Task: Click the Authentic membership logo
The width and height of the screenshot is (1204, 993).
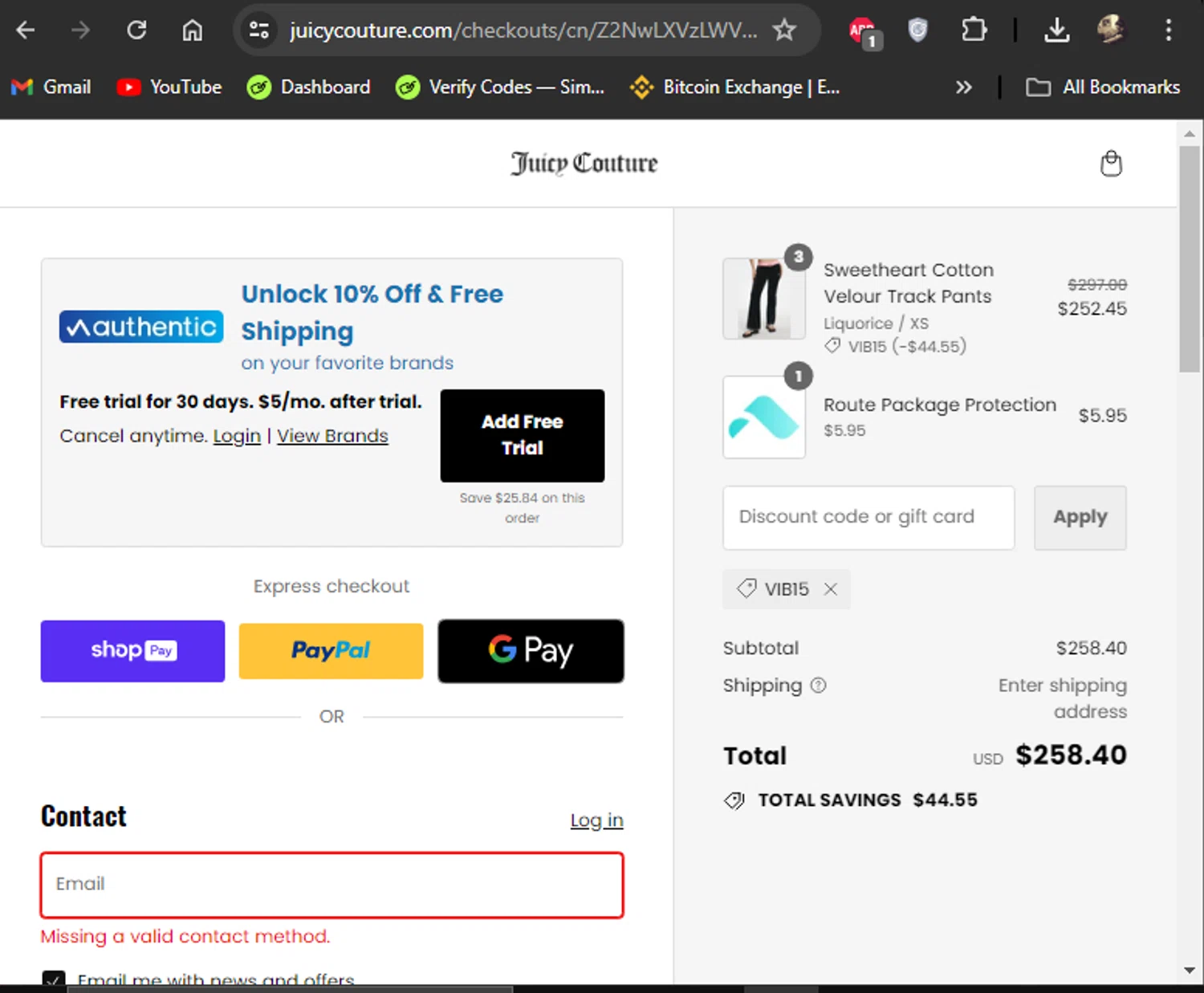Action: 141,327
